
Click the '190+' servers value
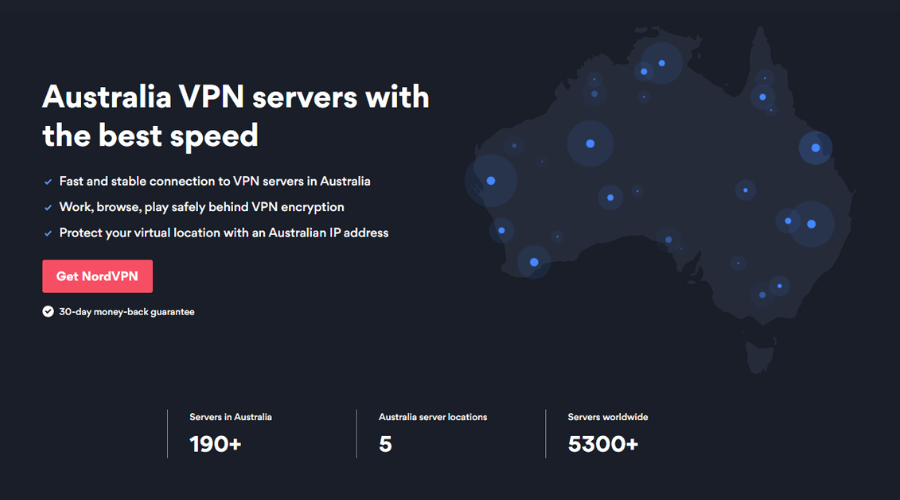tap(215, 444)
